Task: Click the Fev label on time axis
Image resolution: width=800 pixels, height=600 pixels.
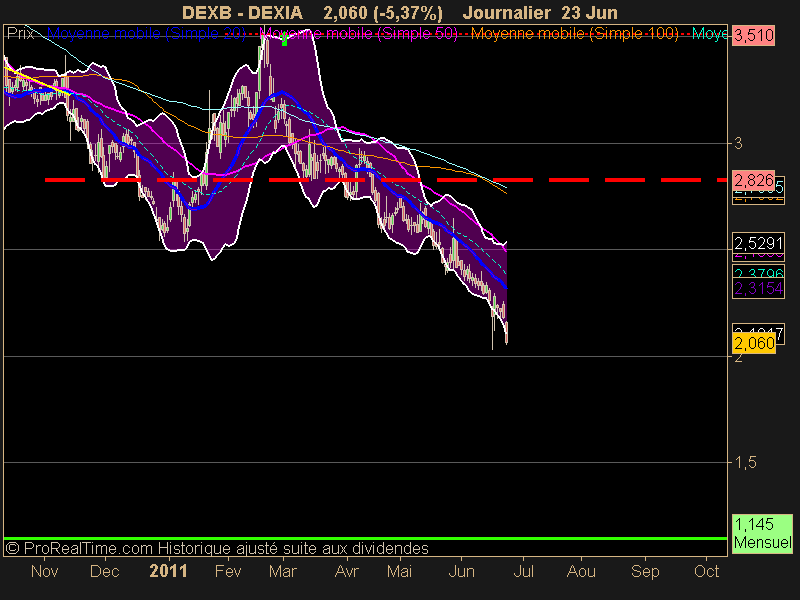Action: click(x=228, y=571)
